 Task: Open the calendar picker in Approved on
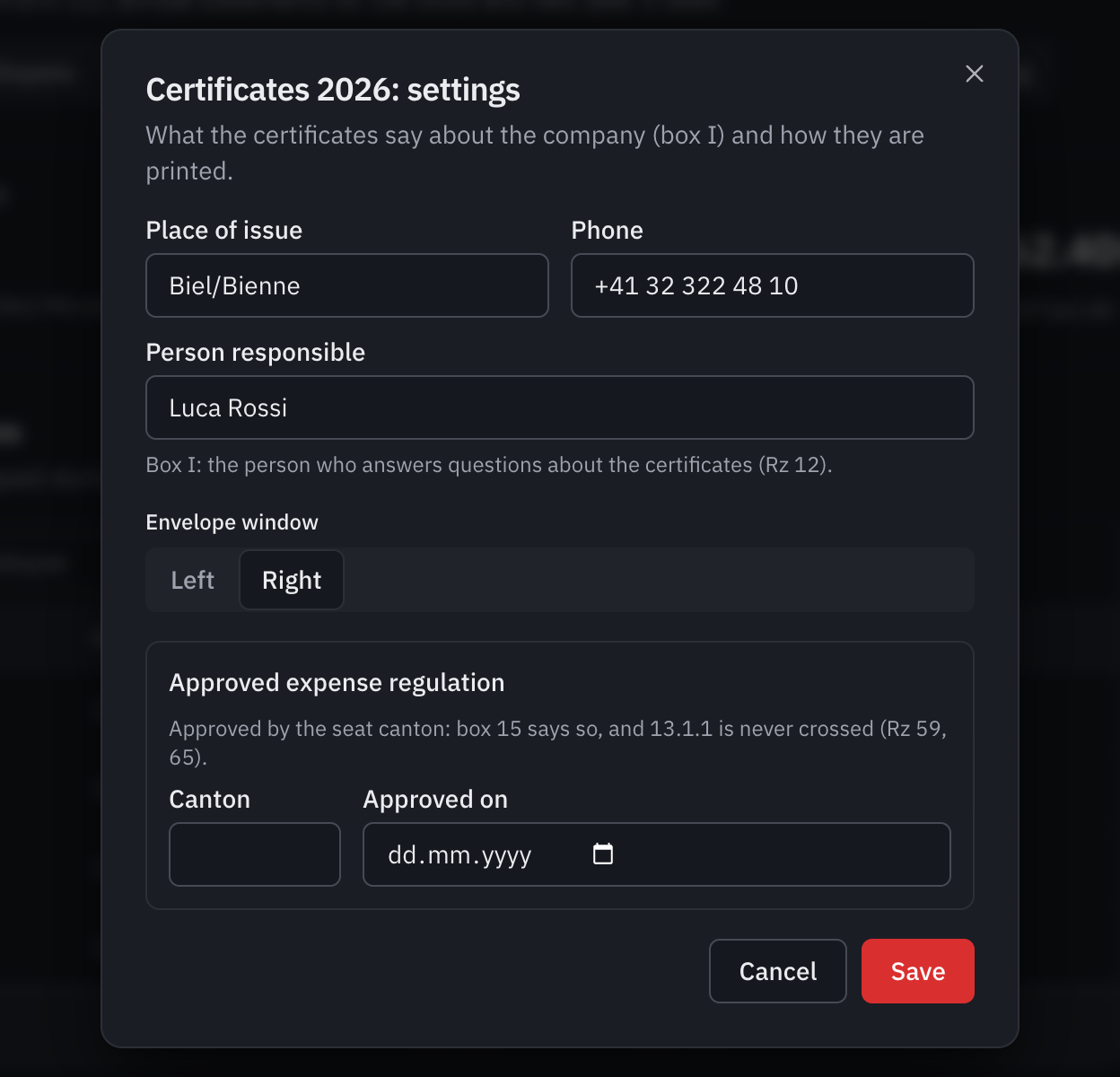coord(603,854)
